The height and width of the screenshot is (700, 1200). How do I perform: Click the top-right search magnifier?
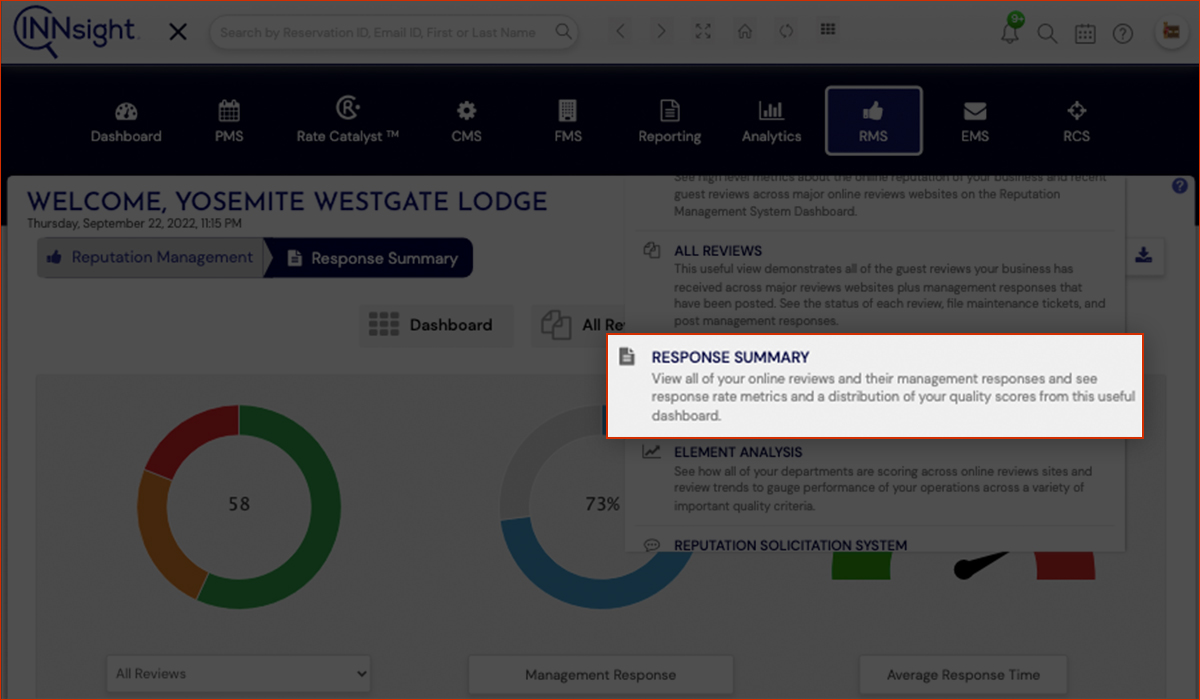1047,34
